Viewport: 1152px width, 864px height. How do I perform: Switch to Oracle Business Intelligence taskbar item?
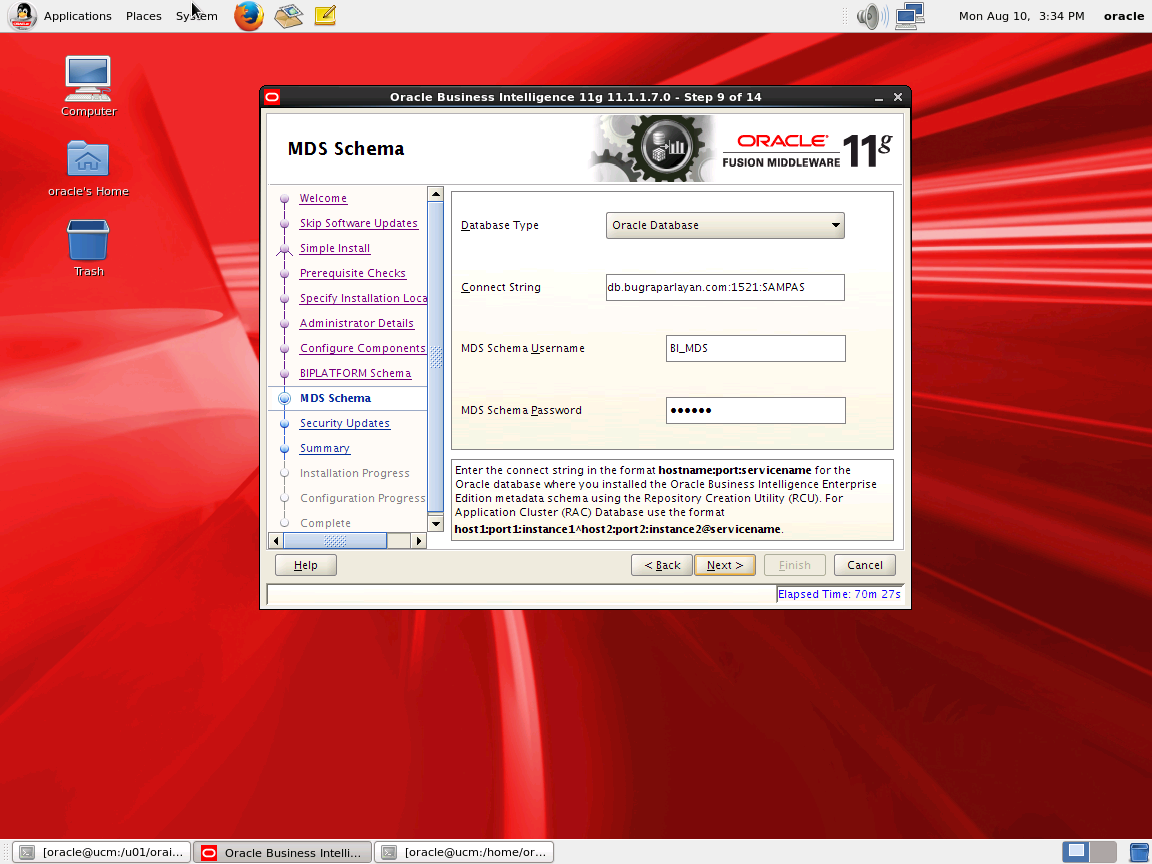[283, 852]
